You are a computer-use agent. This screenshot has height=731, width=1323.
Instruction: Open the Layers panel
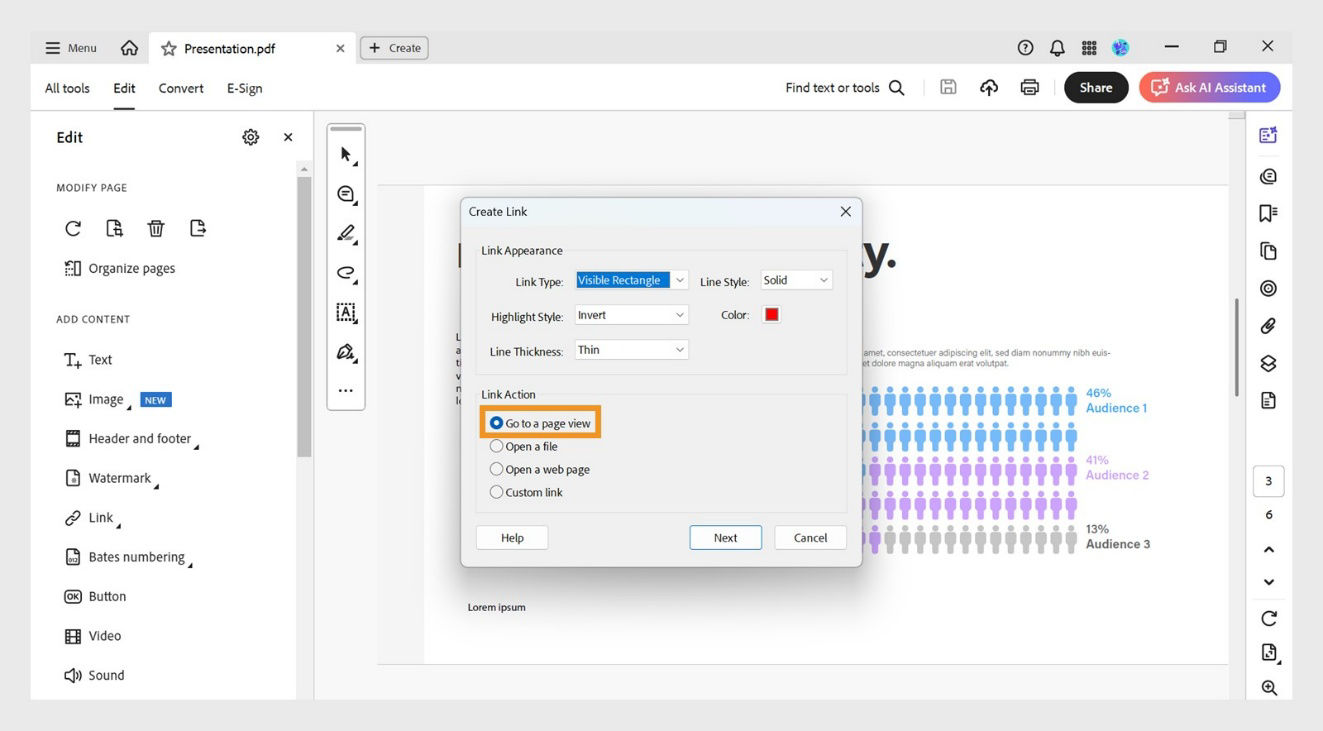(1268, 362)
